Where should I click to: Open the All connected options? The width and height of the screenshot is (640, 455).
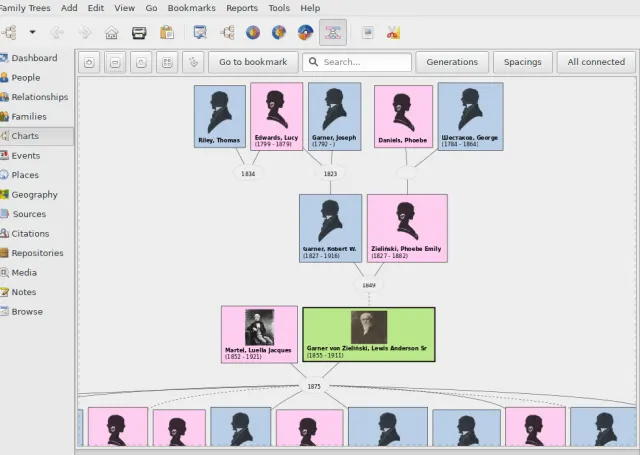(596, 62)
